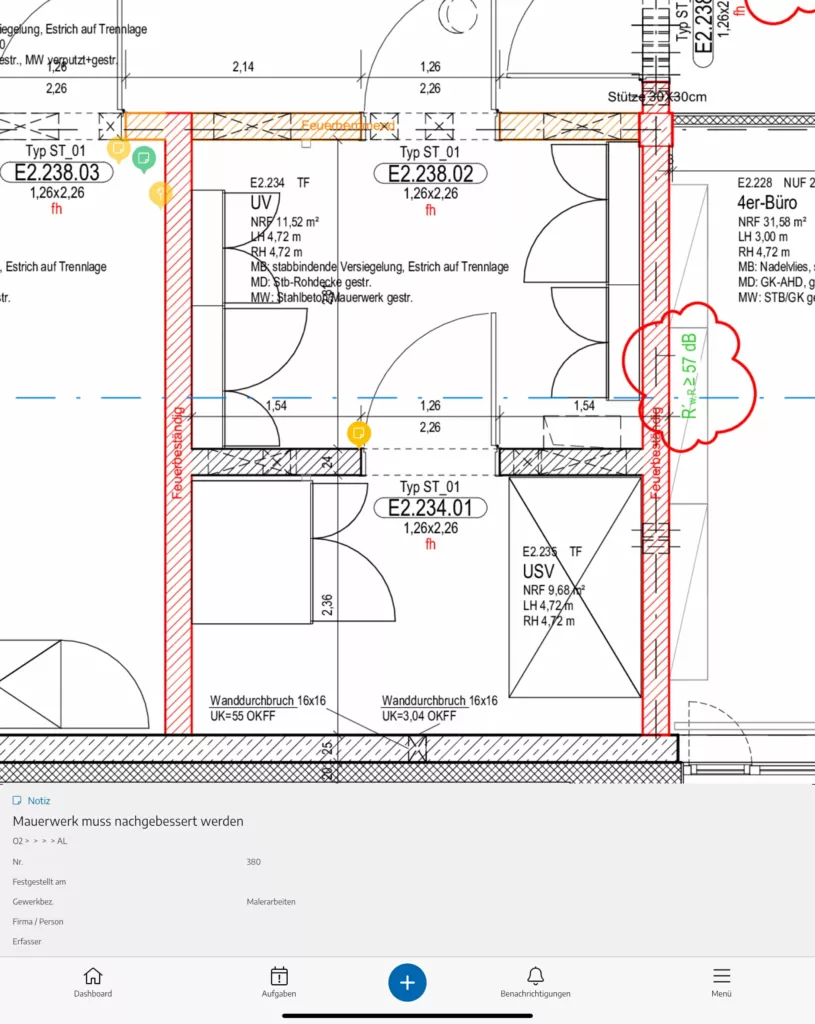
Task: Open note title Mauerwerk muss nachgebessert werden
Action: (x=128, y=822)
